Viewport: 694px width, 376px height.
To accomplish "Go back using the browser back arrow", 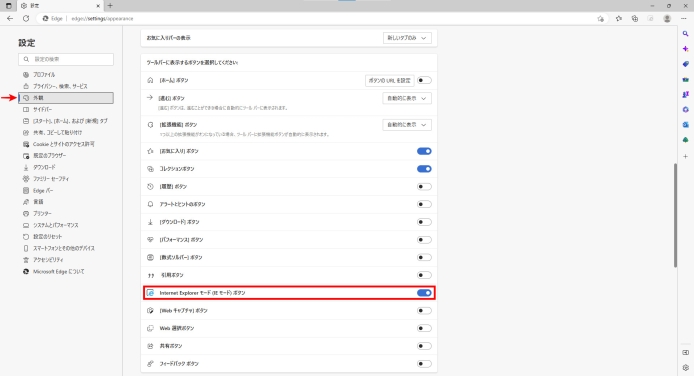I will (10, 19).
